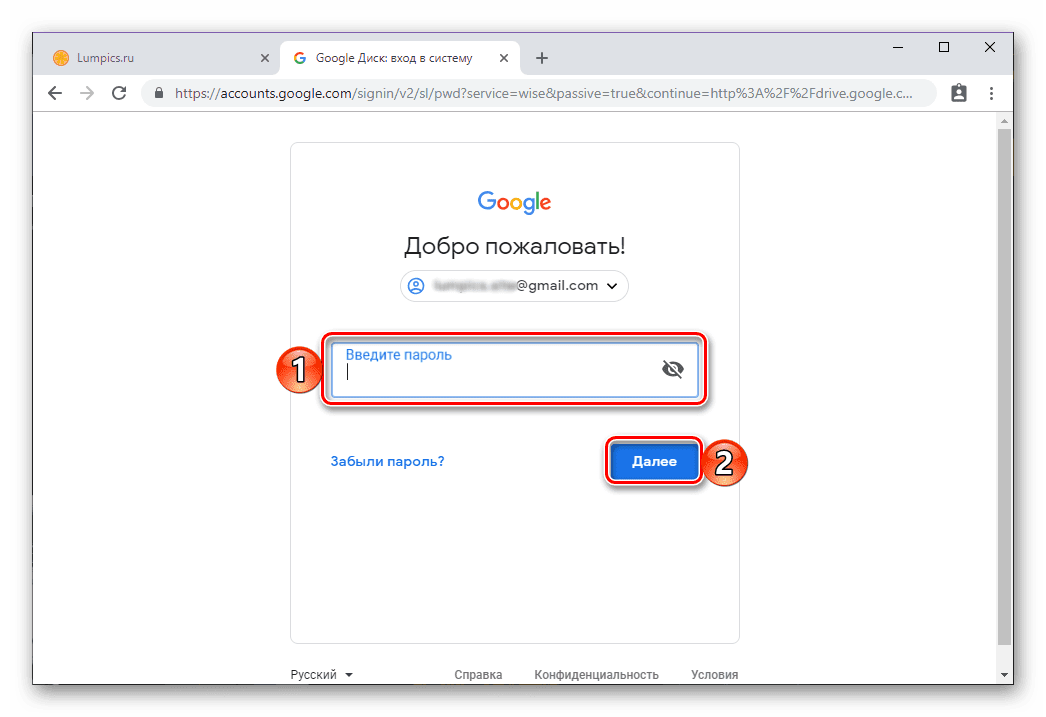The width and height of the screenshot is (1046, 717).
Task: Minimize the browser window
Action: pos(898,47)
